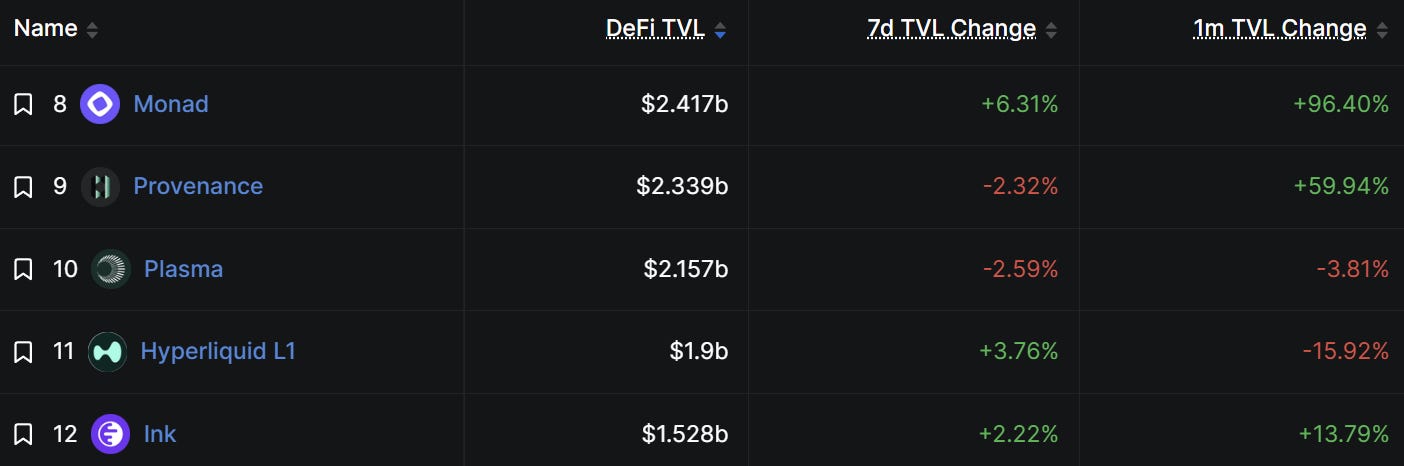Click the 1m TVL Change sort arrows
The image size is (1404, 466).
click(1382, 30)
